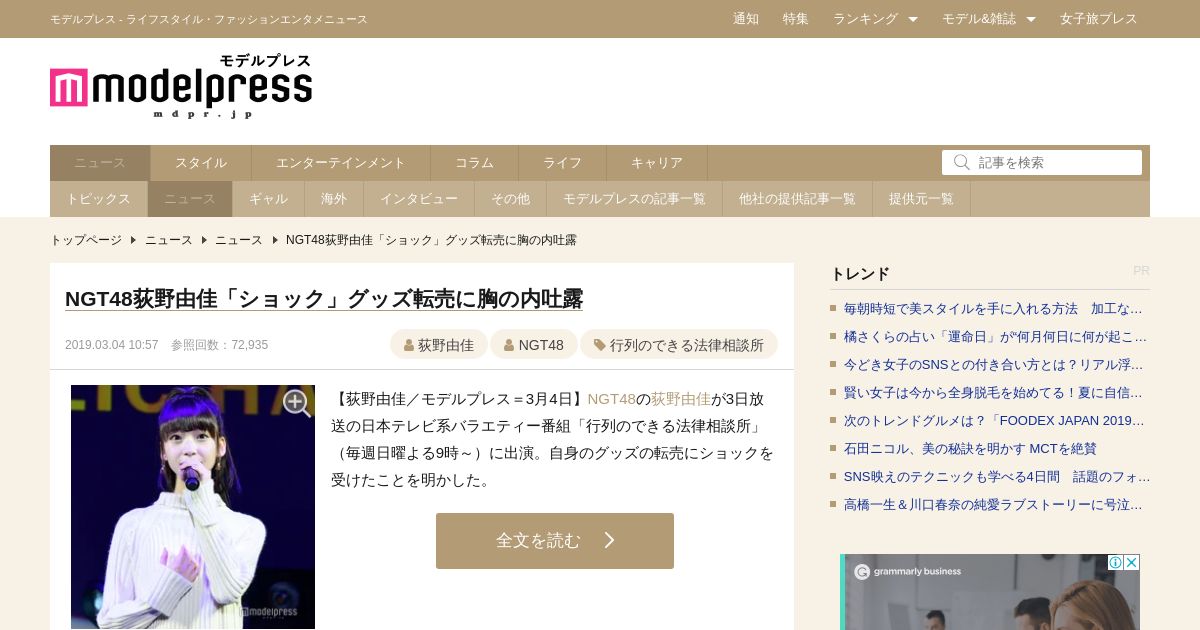The height and width of the screenshot is (630, 1200).
Task: Click the Grammarly business ad banner
Action: 990,592
